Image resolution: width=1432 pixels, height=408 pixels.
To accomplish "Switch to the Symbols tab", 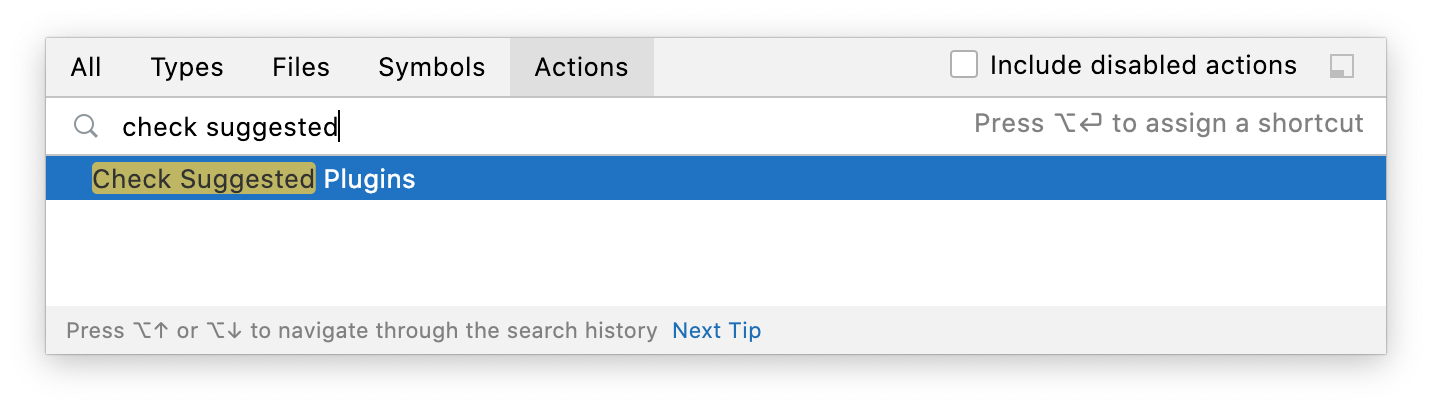I will click(431, 67).
